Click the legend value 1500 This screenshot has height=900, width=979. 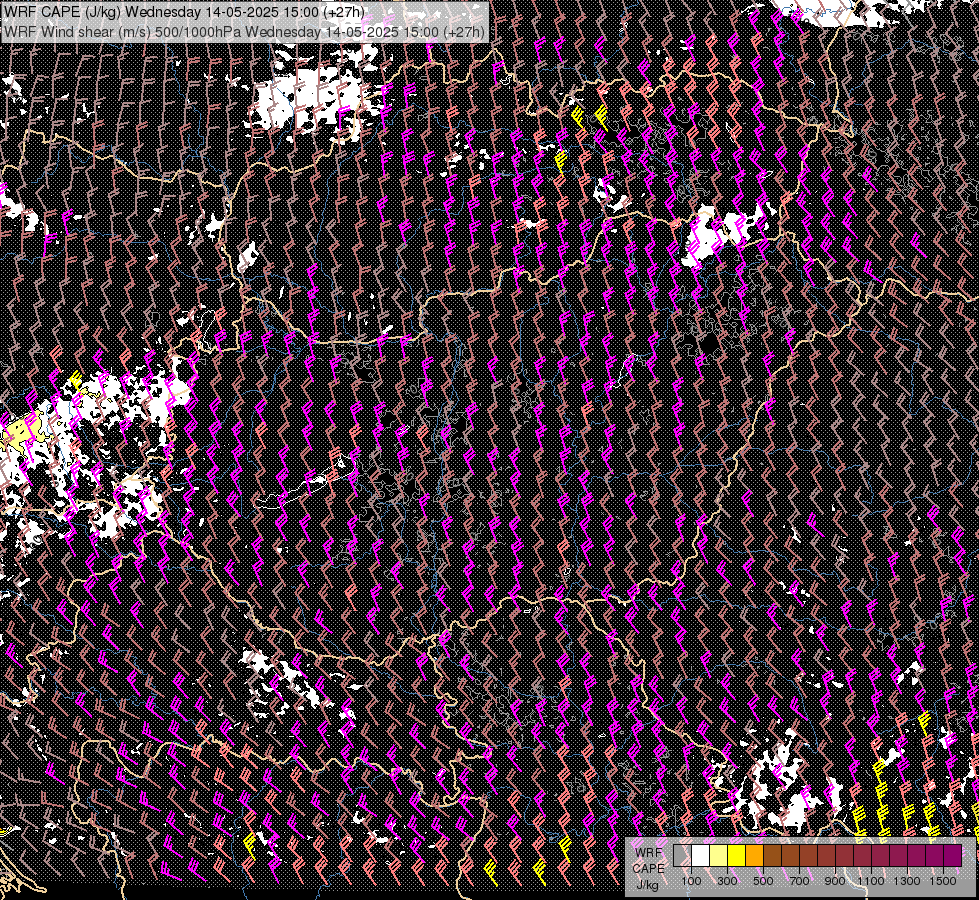point(943,881)
